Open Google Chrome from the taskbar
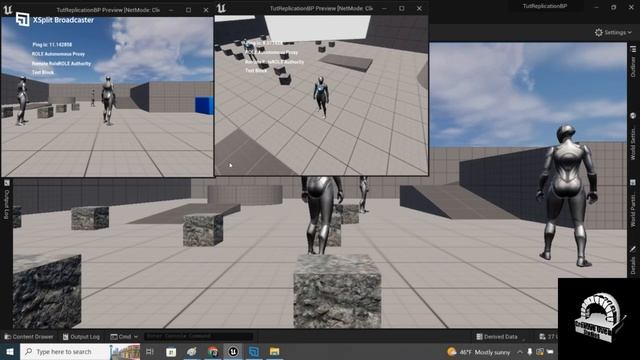Image resolution: width=640 pixels, height=360 pixels. click(213, 351)
